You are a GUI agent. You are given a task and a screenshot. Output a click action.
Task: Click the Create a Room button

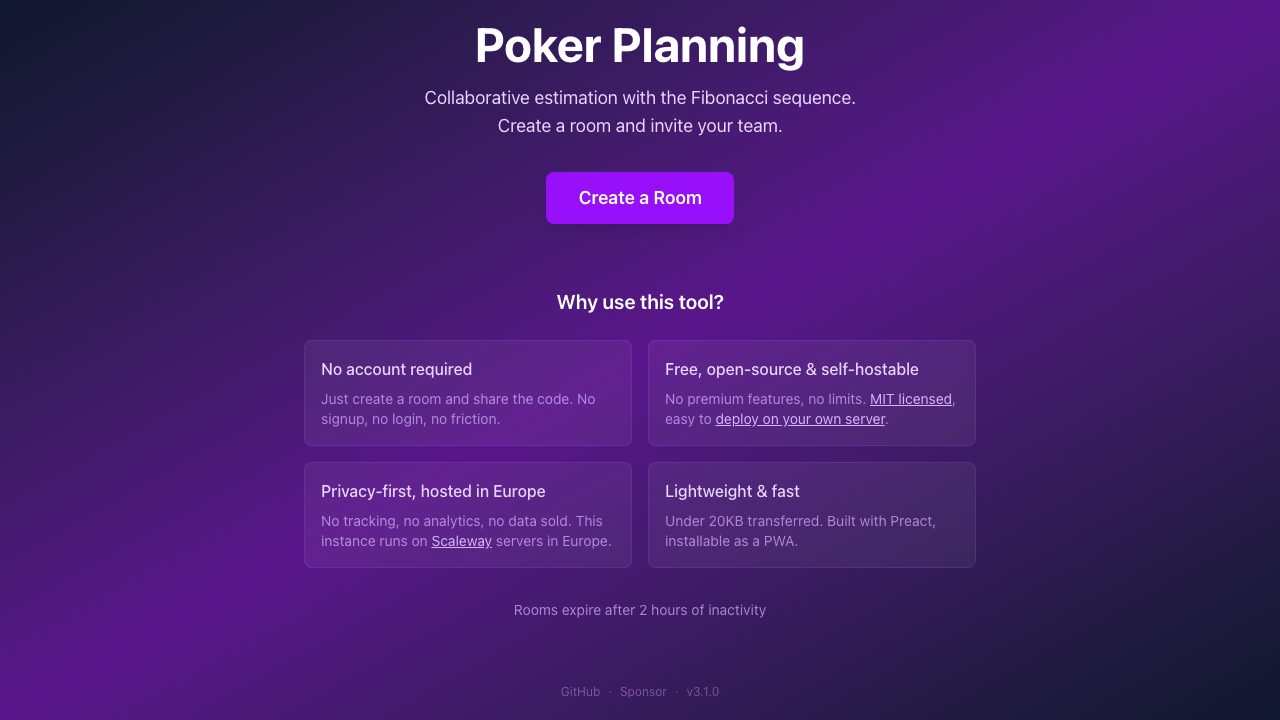click(640, 198)
